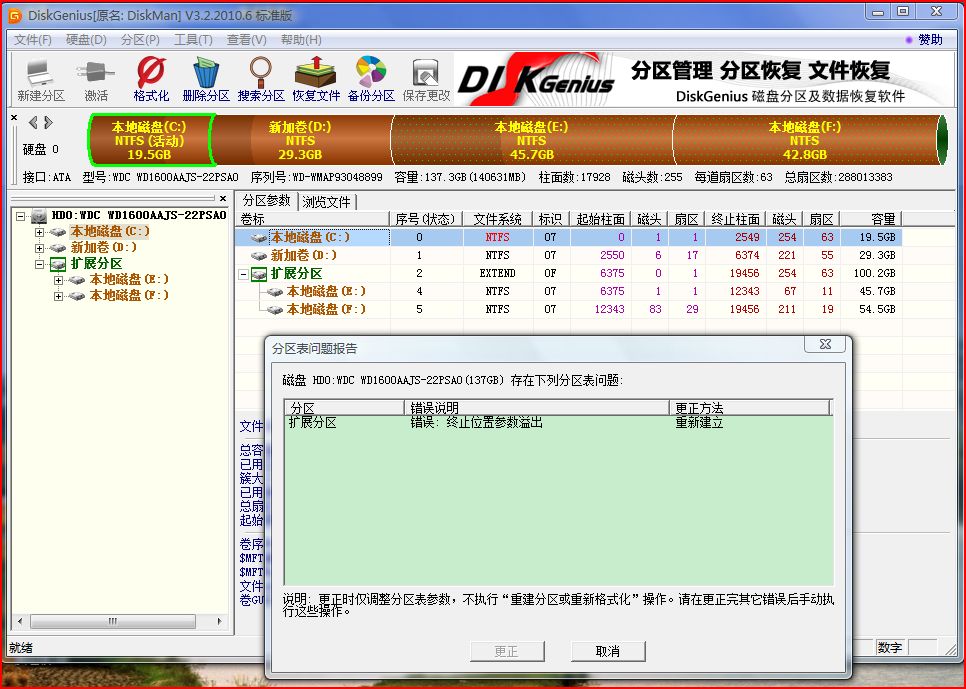
Task: Click the 备份分区 disc icon
Action: coord(371,80)
